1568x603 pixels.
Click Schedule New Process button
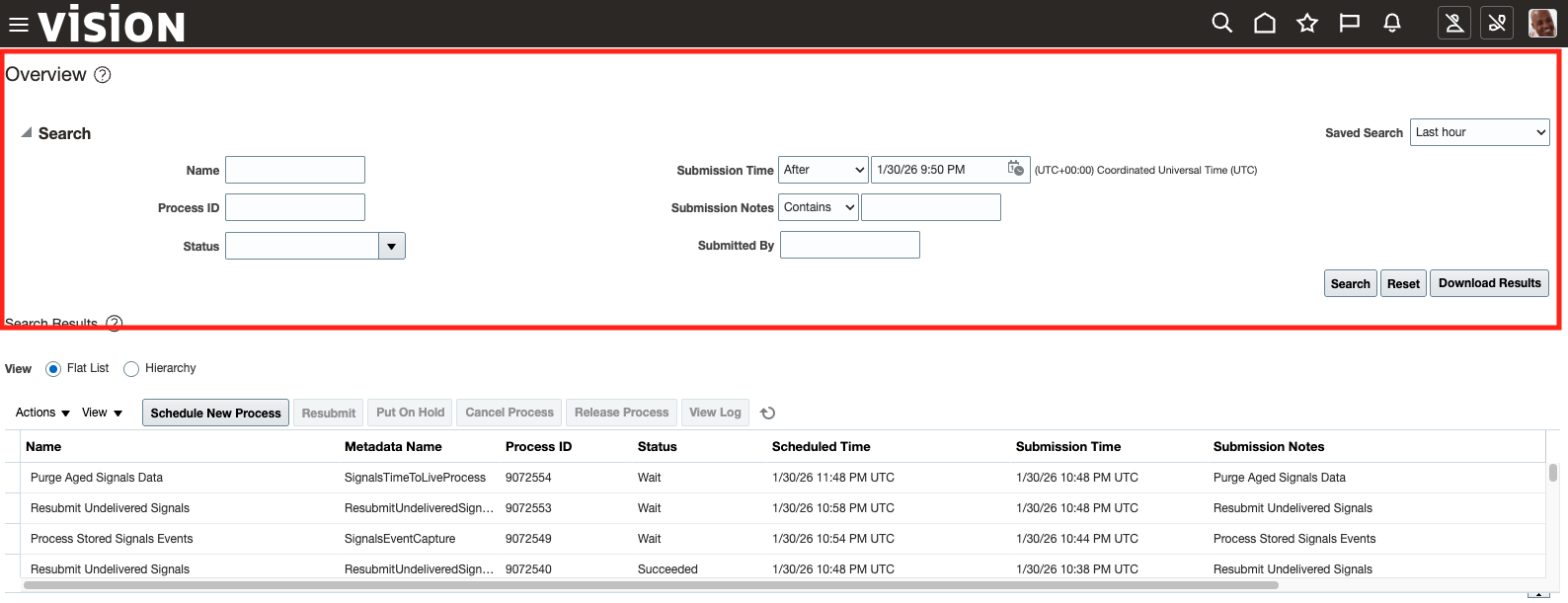(x=215, y=413)
